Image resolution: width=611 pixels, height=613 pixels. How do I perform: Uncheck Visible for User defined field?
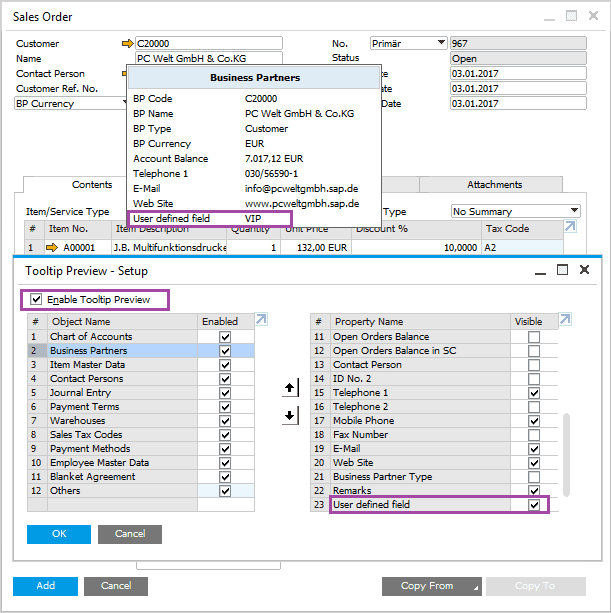(534, 505)
